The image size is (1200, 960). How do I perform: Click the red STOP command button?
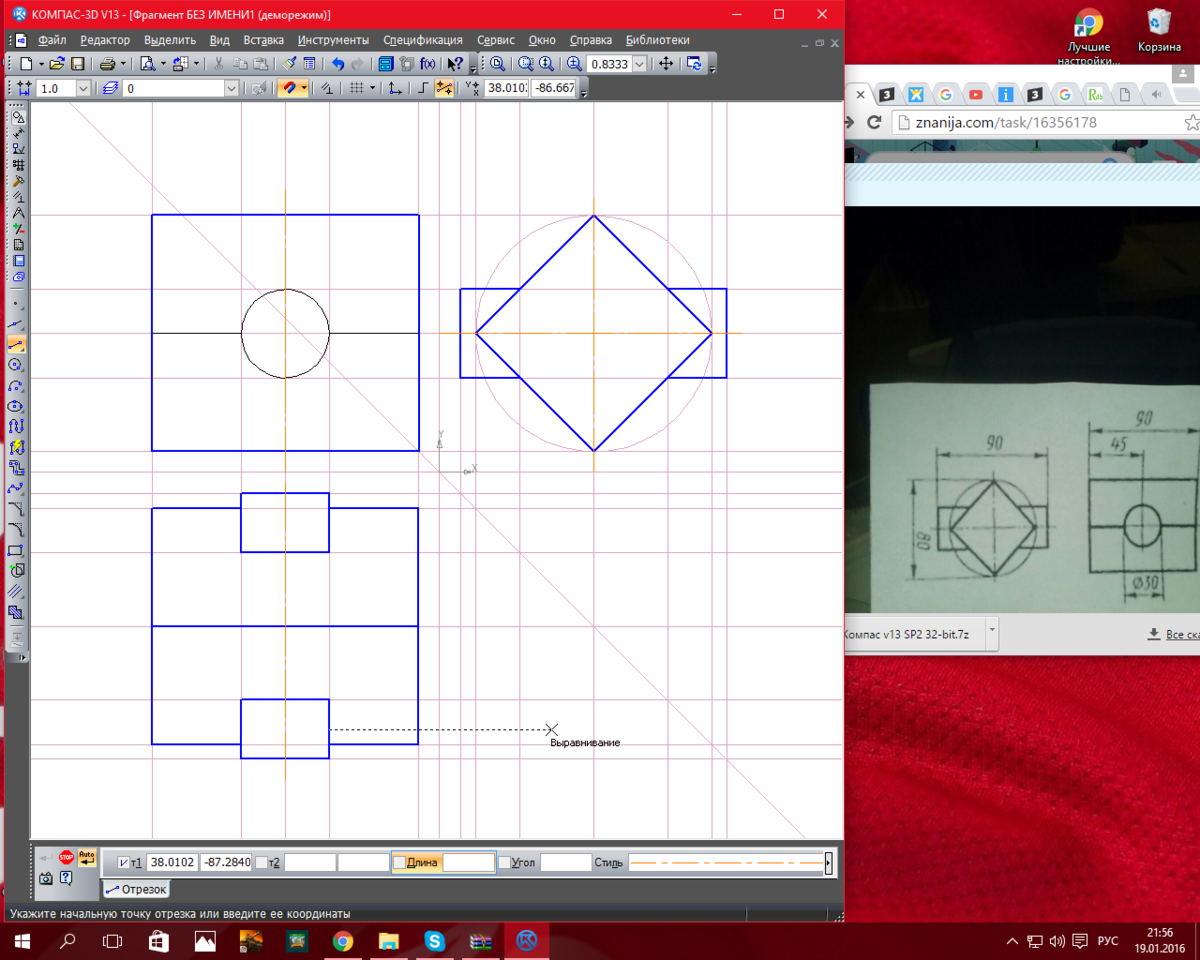click(66, 857)
